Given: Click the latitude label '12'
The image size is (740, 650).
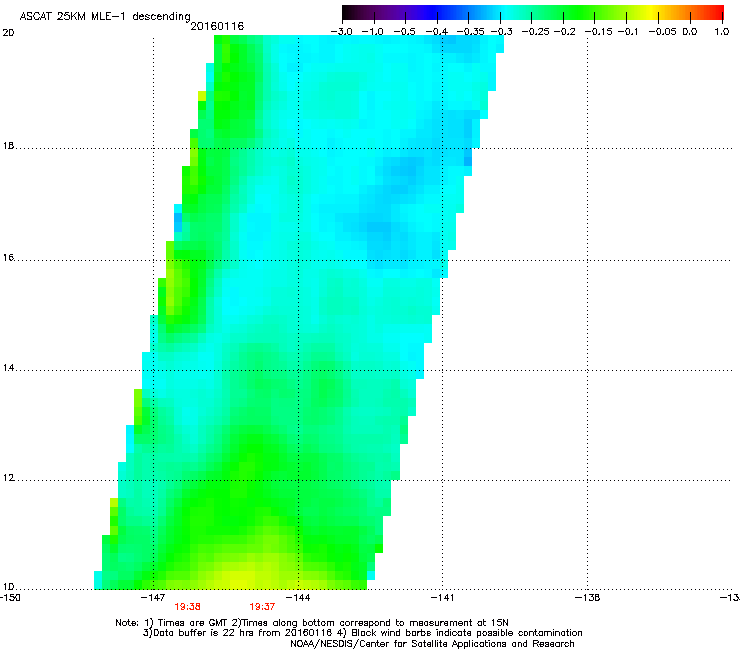Looking at the screenshot, I should click(x=8, y=478).
